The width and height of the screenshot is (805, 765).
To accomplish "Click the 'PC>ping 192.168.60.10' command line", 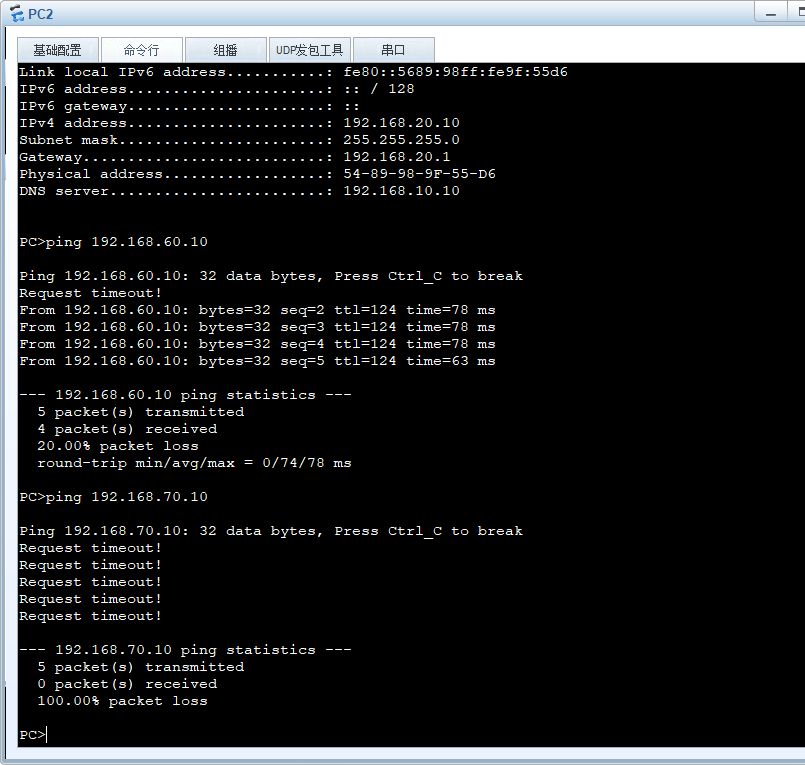I will pos(113,242).
